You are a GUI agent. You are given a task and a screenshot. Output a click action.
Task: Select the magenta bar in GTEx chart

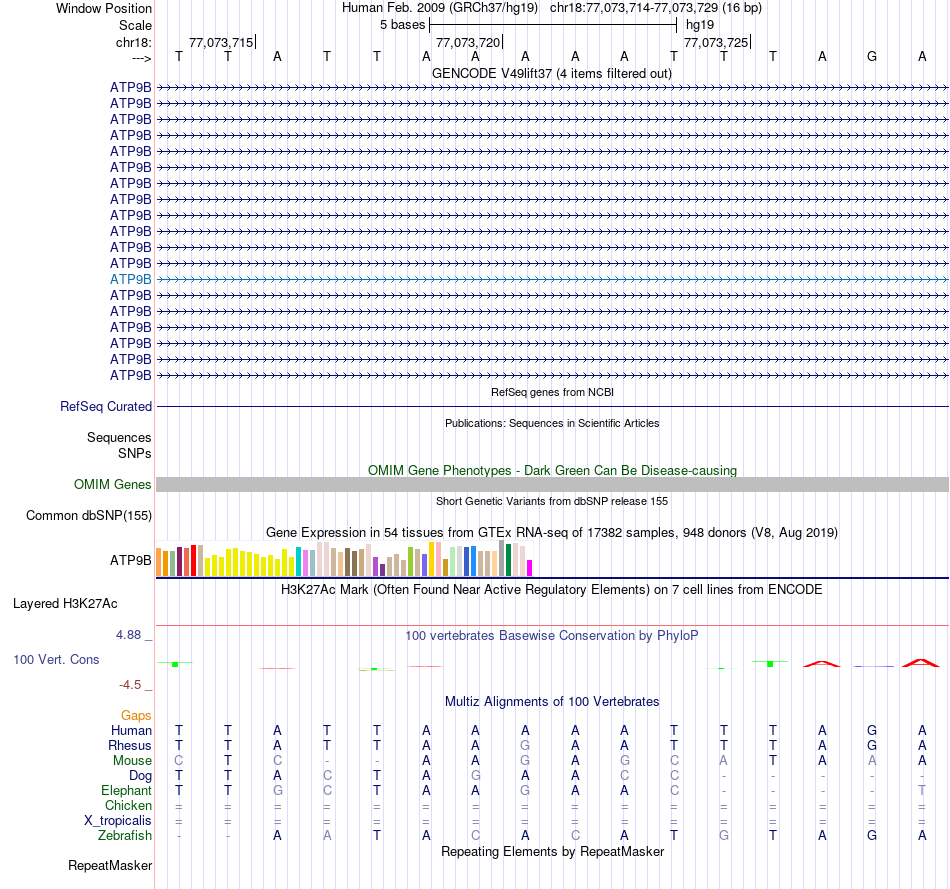(x=530, y=568)
